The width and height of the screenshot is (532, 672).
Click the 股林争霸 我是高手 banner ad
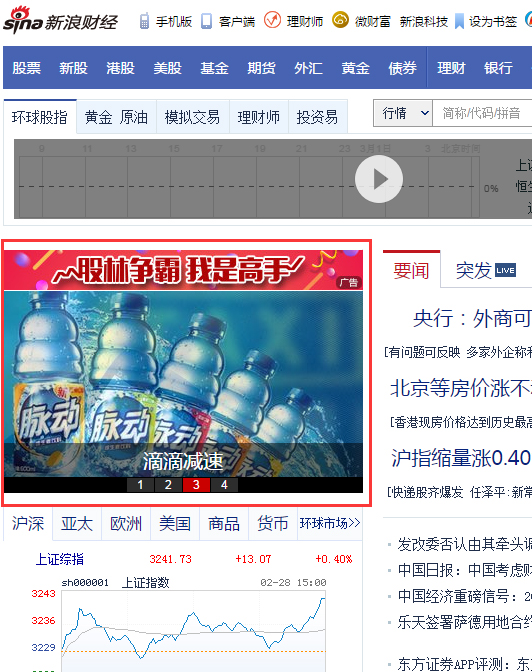tap(183, 270)
